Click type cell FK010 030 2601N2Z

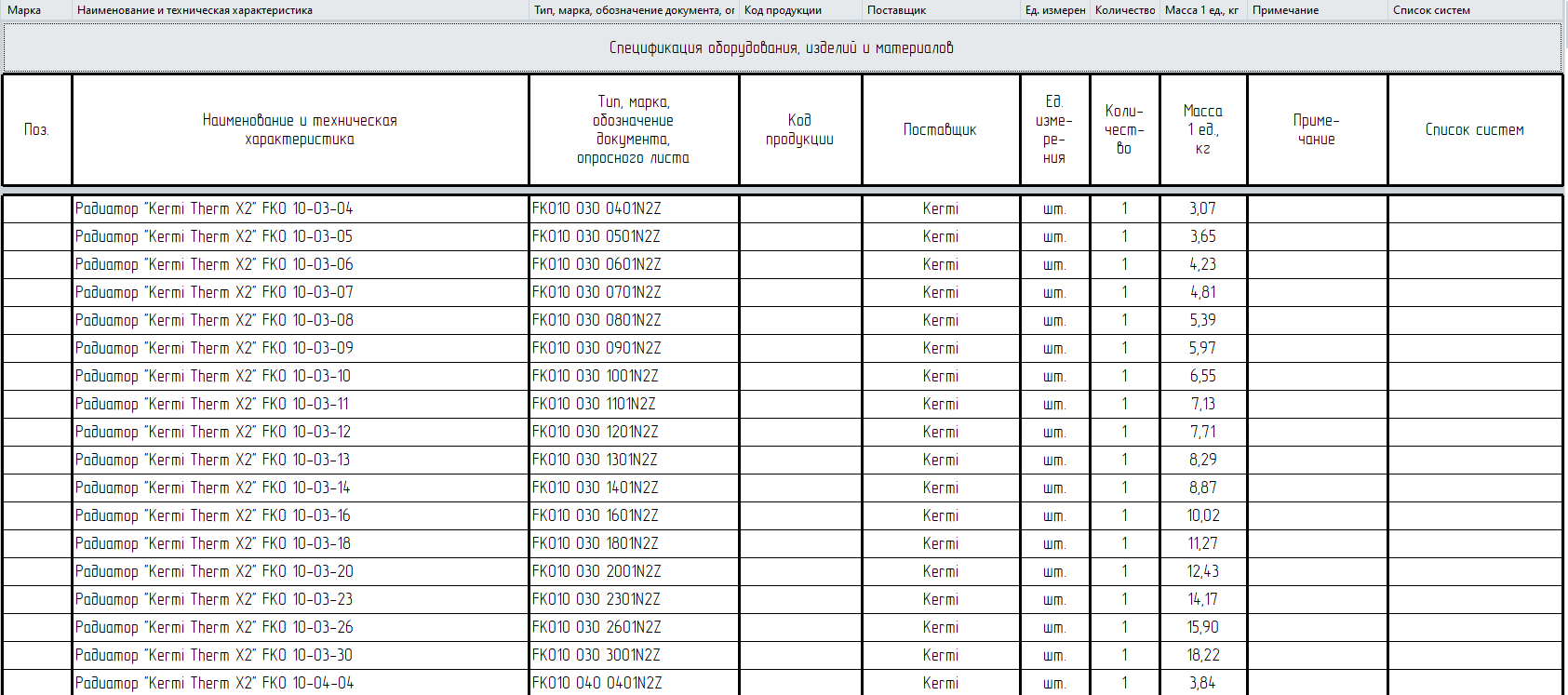[635, 627]
